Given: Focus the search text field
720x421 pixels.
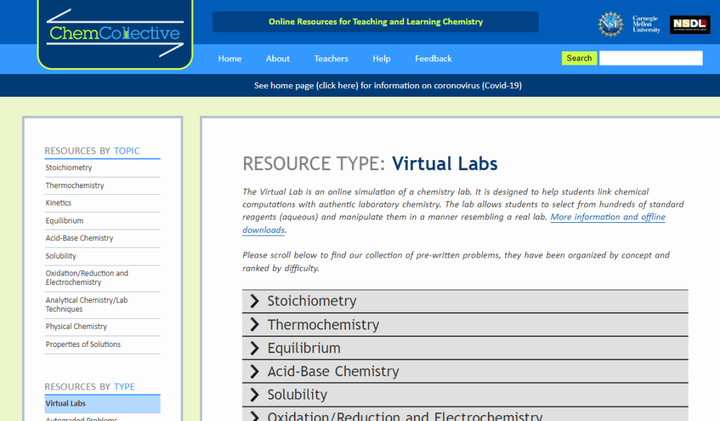Looking at the screenshot, I should tap(651, 58).
